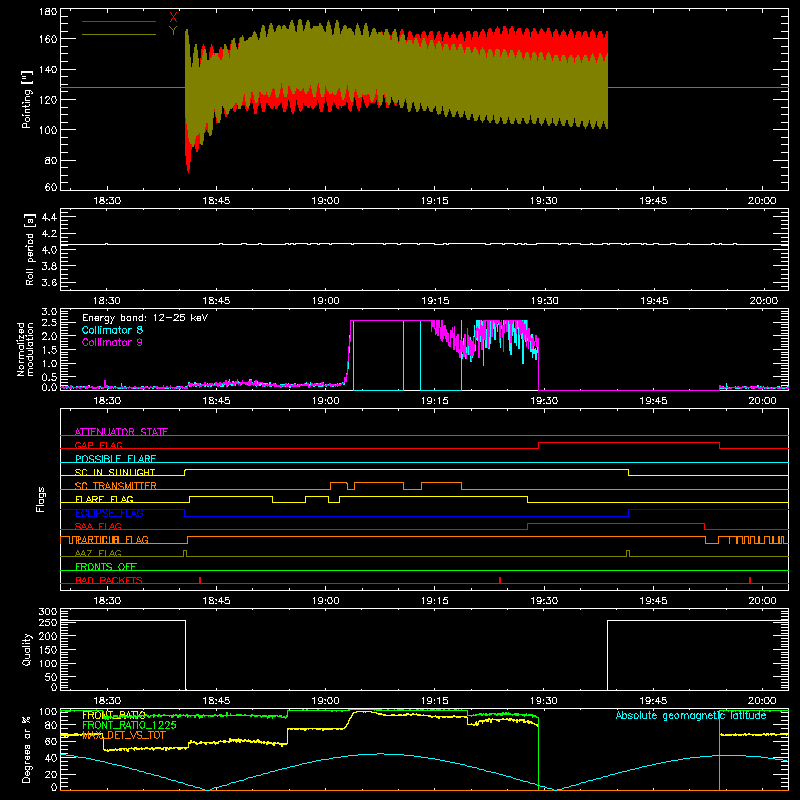Click the 150 tick on Quality axis
The image size is (800, 800).
48,650
